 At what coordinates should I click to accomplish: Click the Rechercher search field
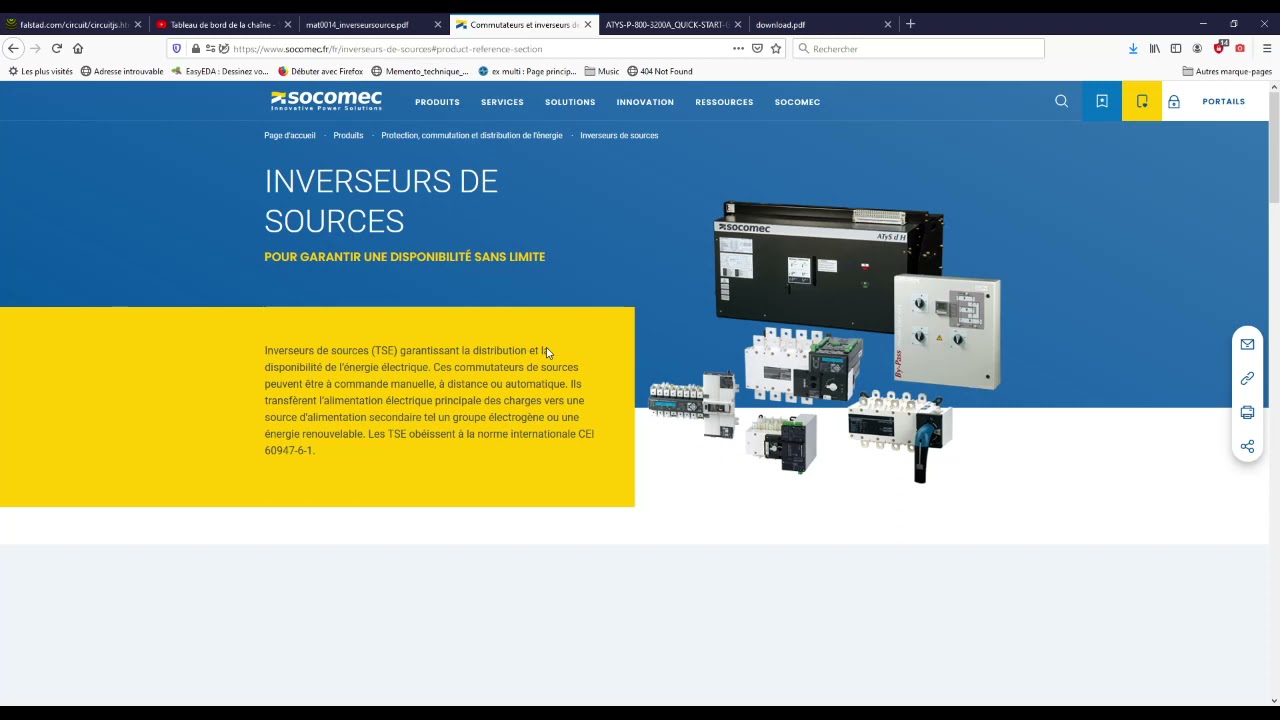click(x=918, y=48)
